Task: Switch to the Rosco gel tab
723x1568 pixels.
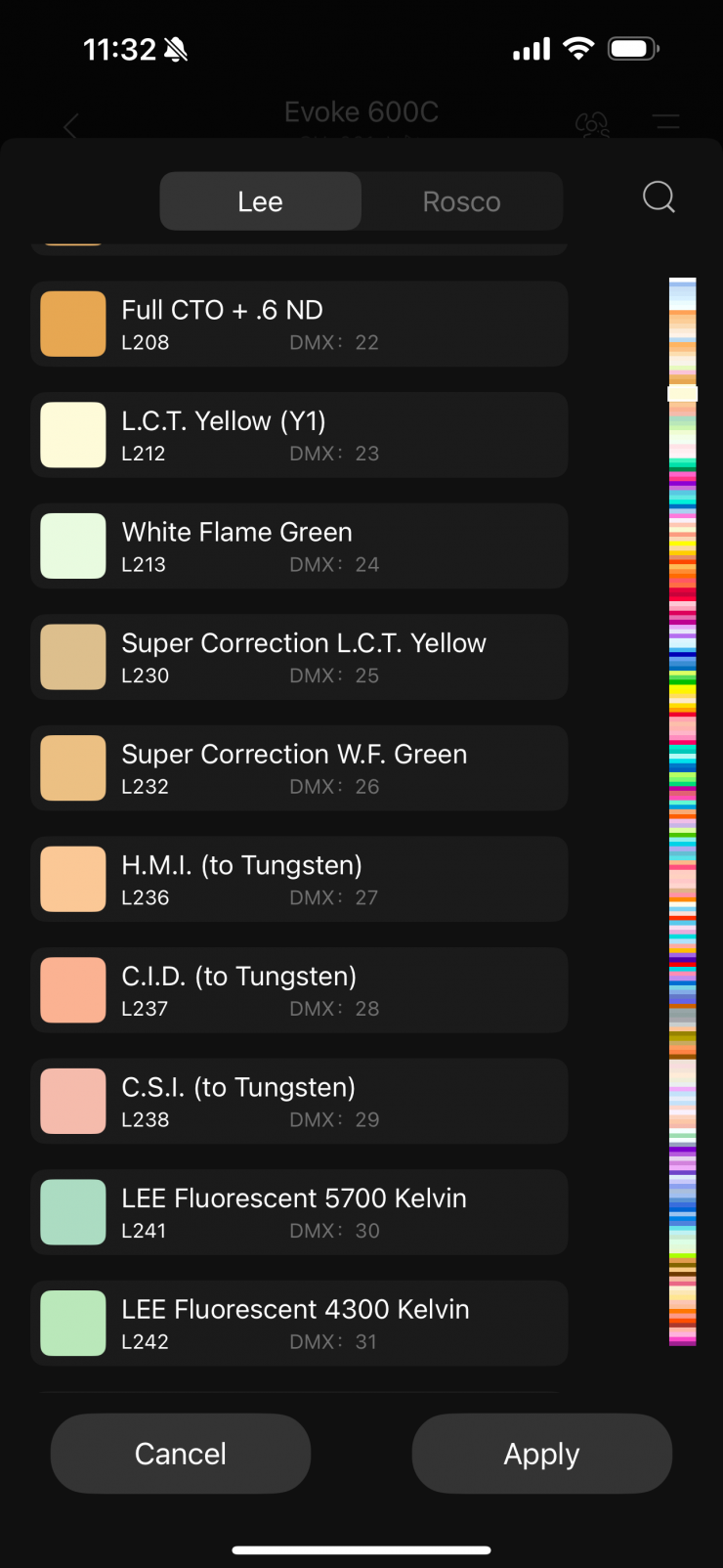Action: (x=461, y=201)
